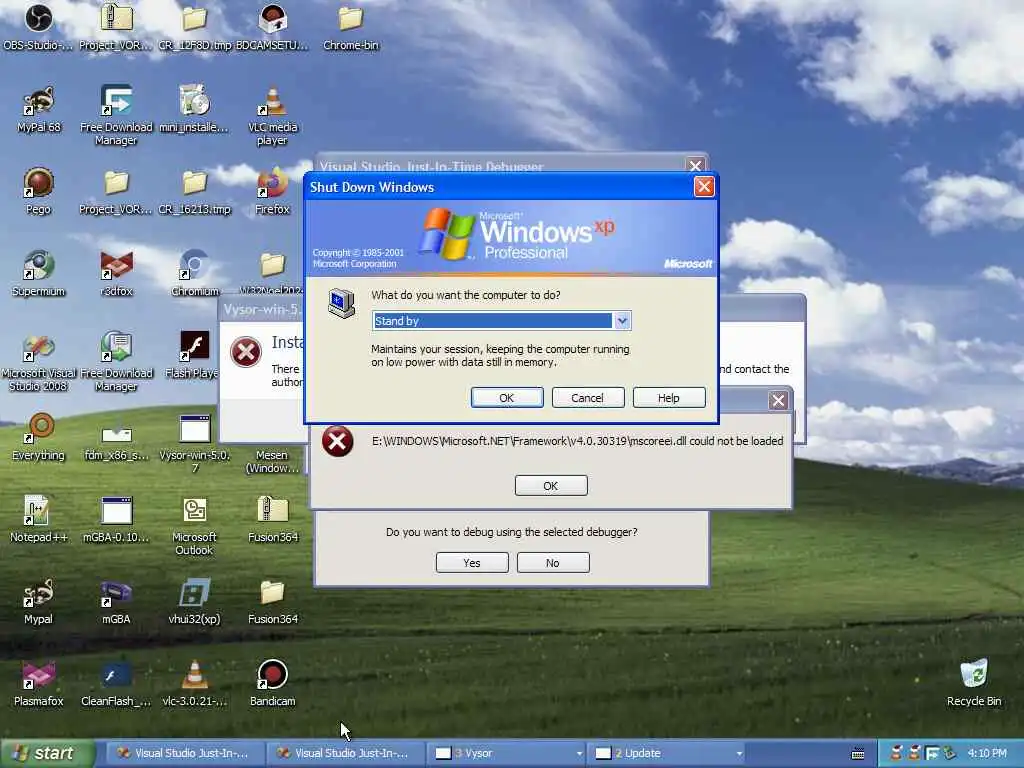Confirm OK in Shut Down Windows dialog
Viewport: 1024px width, 768px height.
point(507,398)
